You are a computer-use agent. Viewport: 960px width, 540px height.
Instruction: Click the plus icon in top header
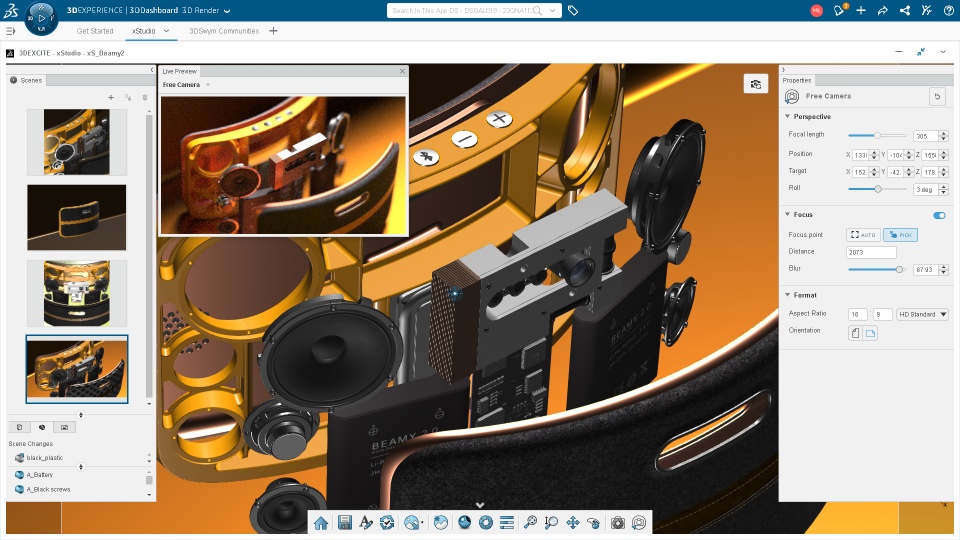(861, 10)
